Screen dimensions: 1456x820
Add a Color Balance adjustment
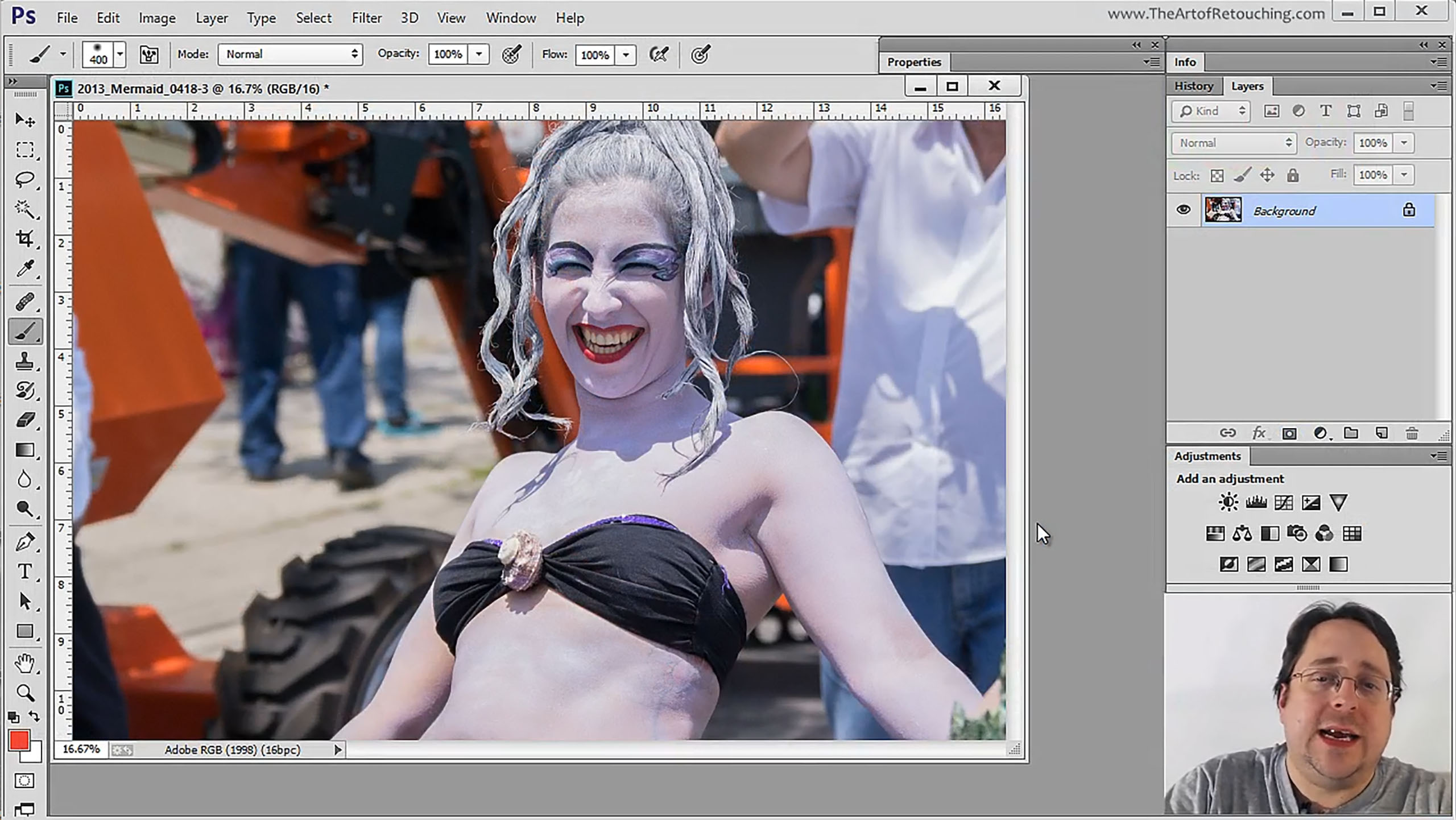click(1242, 533)
